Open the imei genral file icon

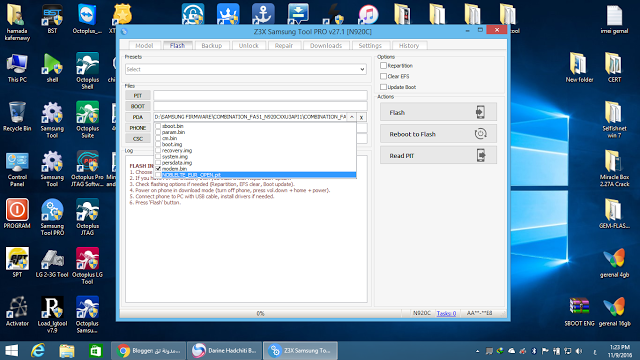(614, 19)
